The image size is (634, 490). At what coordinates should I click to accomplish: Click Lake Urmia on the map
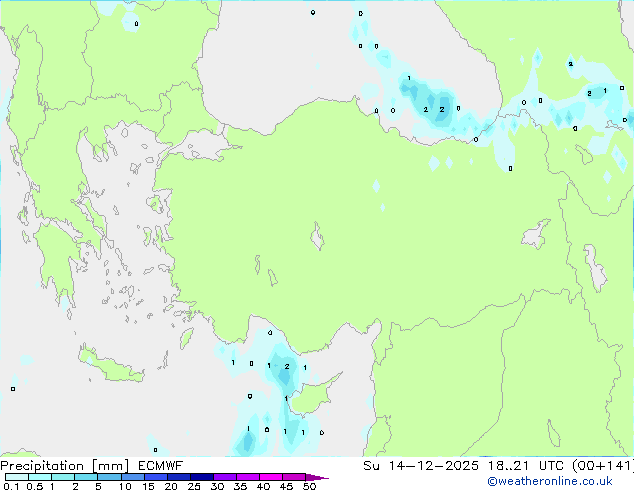pos(595,268)
